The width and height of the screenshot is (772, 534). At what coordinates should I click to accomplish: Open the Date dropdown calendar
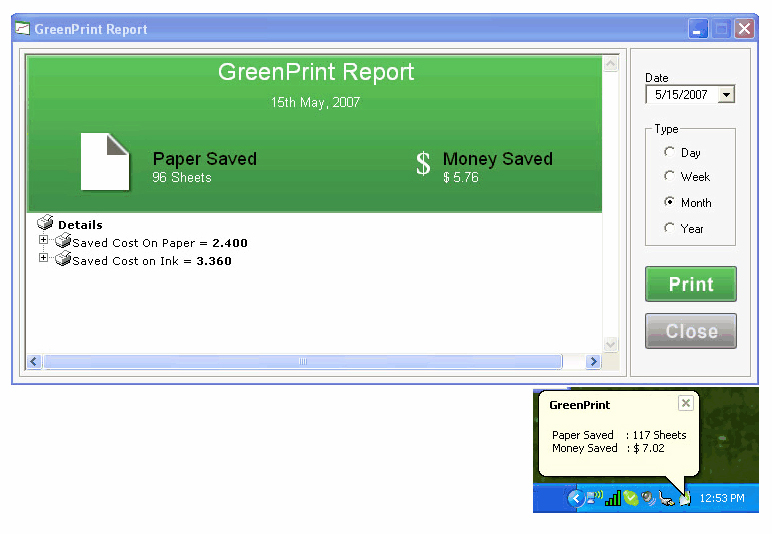(726, 95)
